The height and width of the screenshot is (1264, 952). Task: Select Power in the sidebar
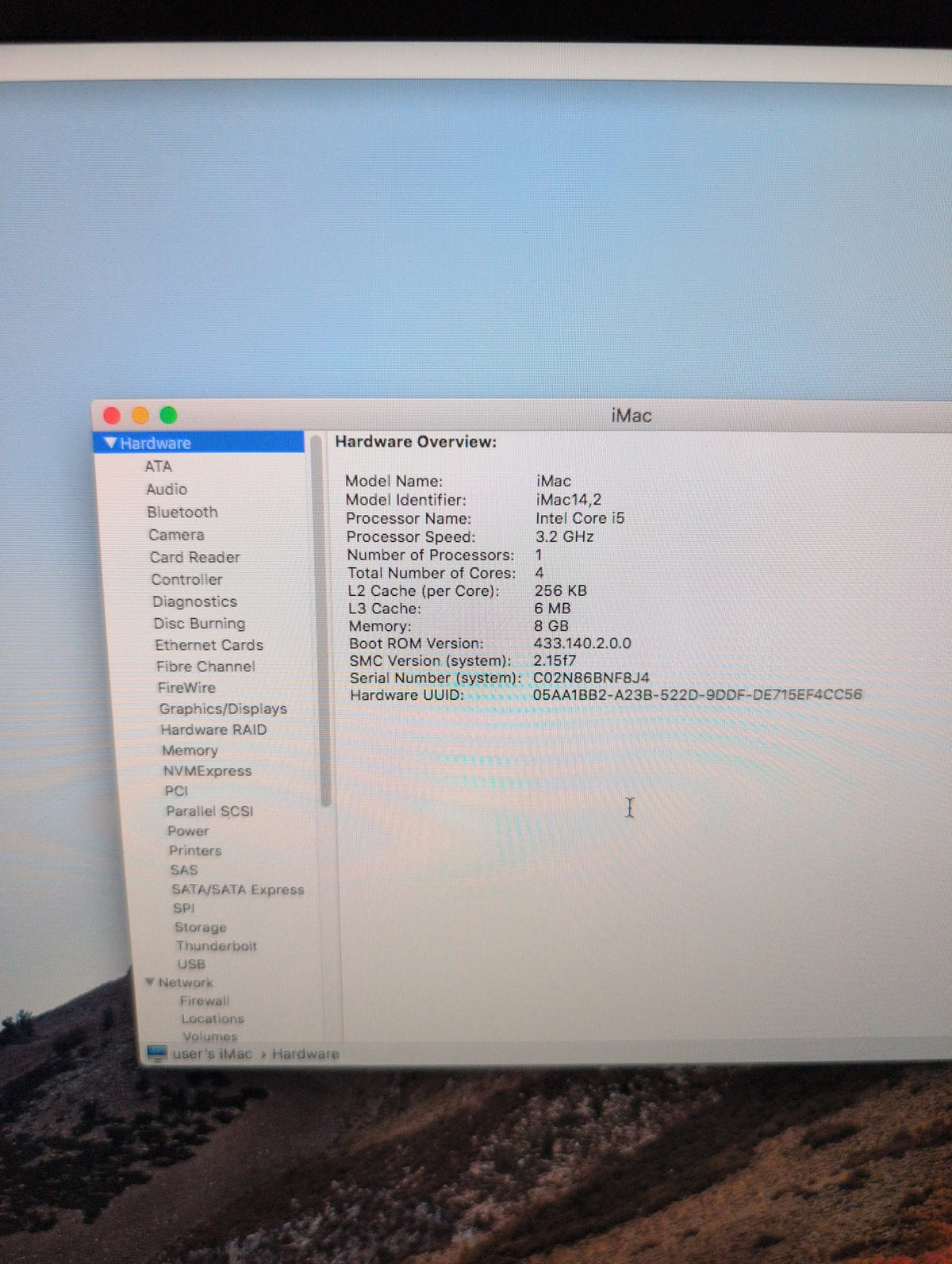[188, 831]
